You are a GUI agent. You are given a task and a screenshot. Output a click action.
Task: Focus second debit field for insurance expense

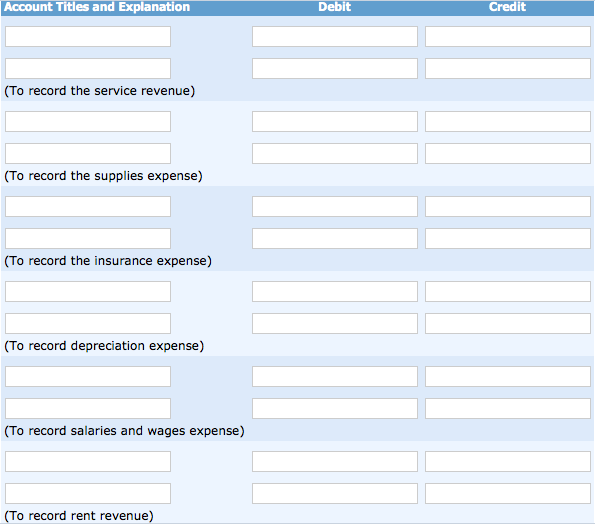click(x=335, y=238)
